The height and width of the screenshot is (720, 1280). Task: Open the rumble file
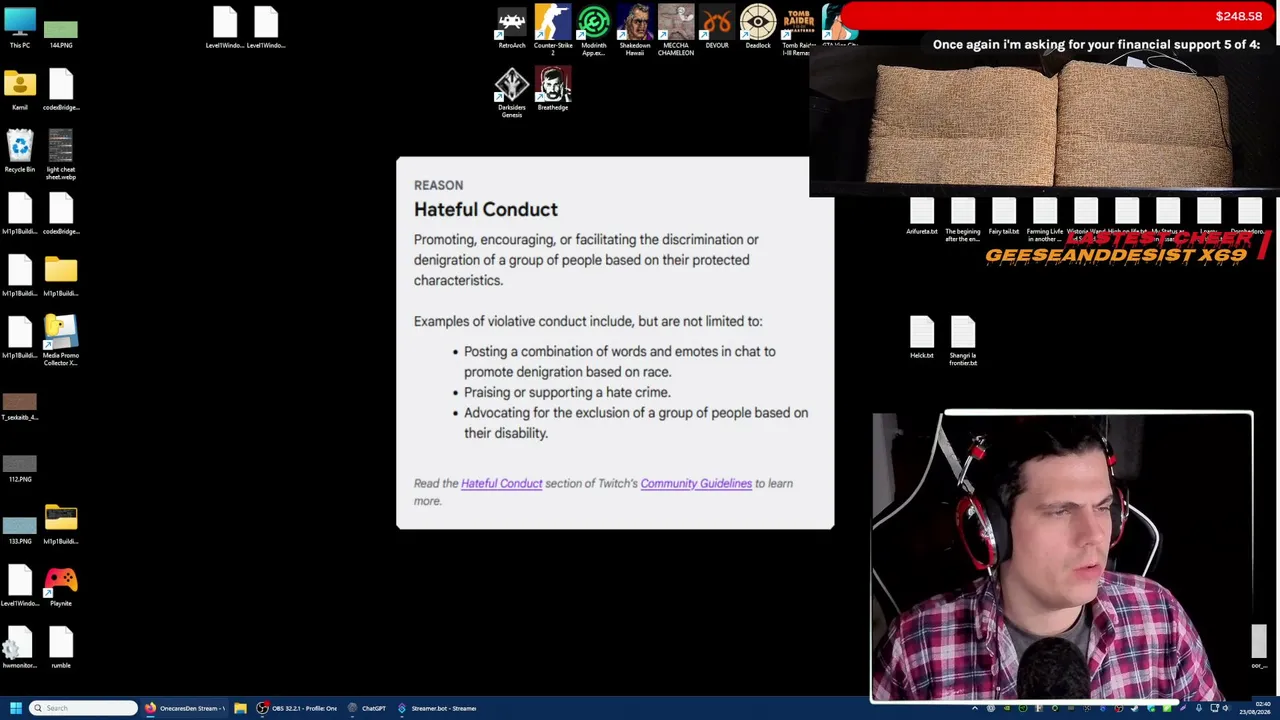point(61,647)
